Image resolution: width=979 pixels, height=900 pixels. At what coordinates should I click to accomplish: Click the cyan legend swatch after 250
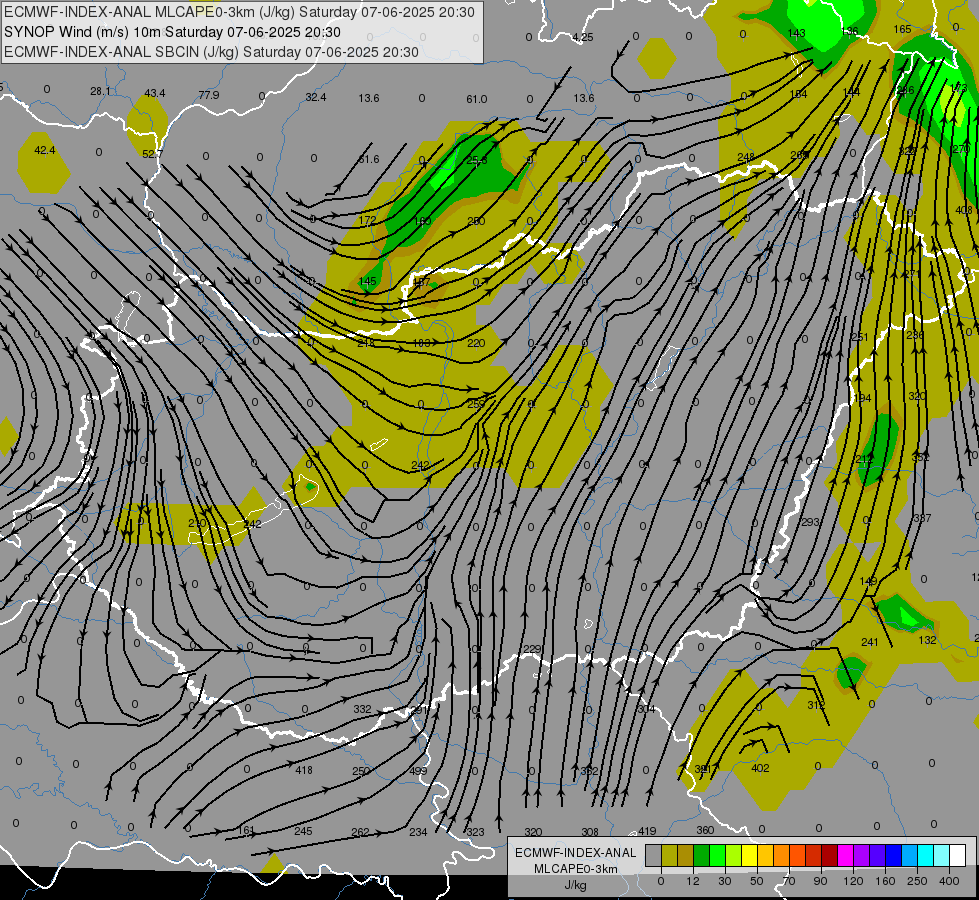[925, 855]
